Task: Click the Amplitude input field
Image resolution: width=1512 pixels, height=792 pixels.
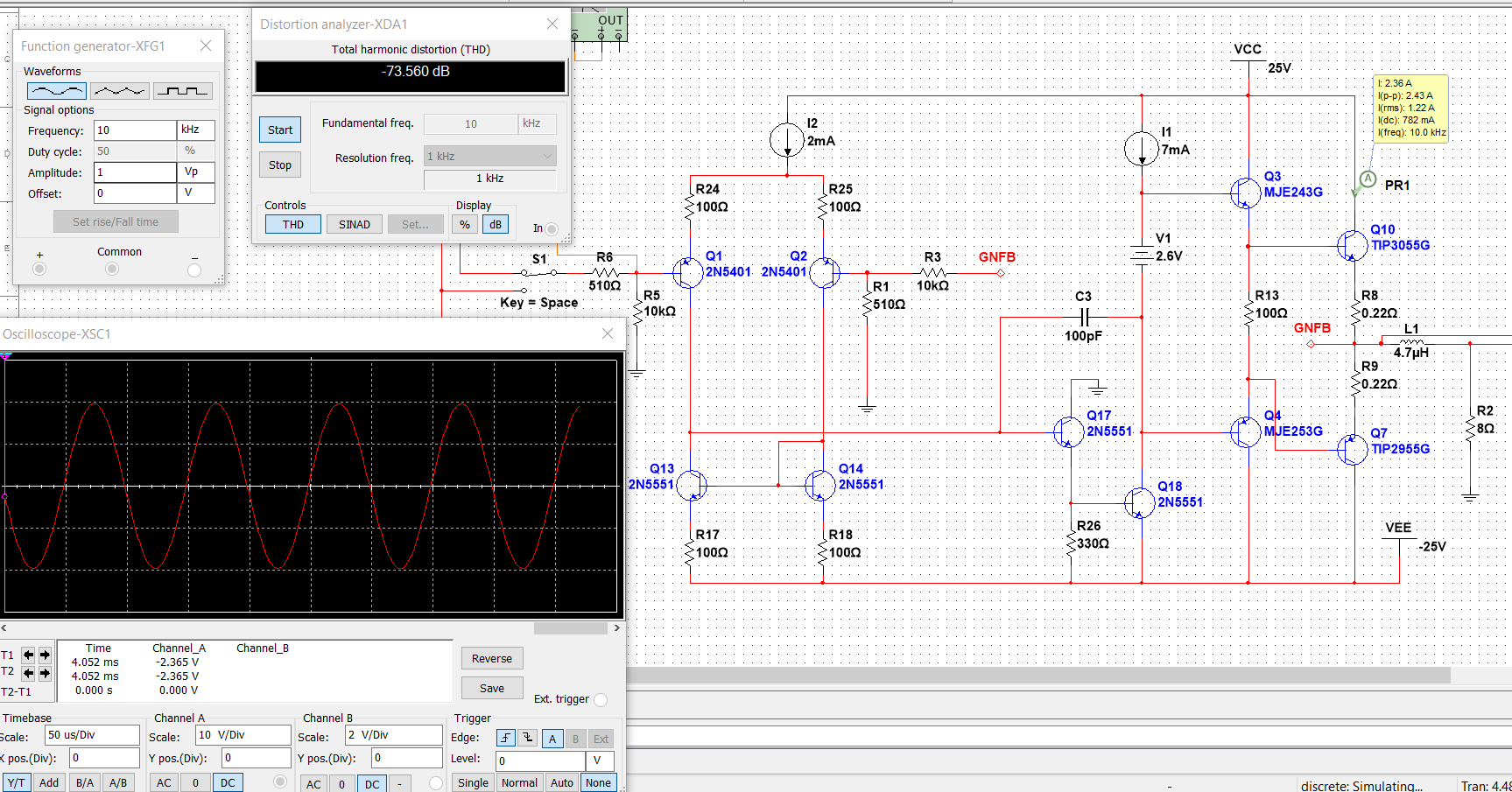Action: [x=135, y=172]
